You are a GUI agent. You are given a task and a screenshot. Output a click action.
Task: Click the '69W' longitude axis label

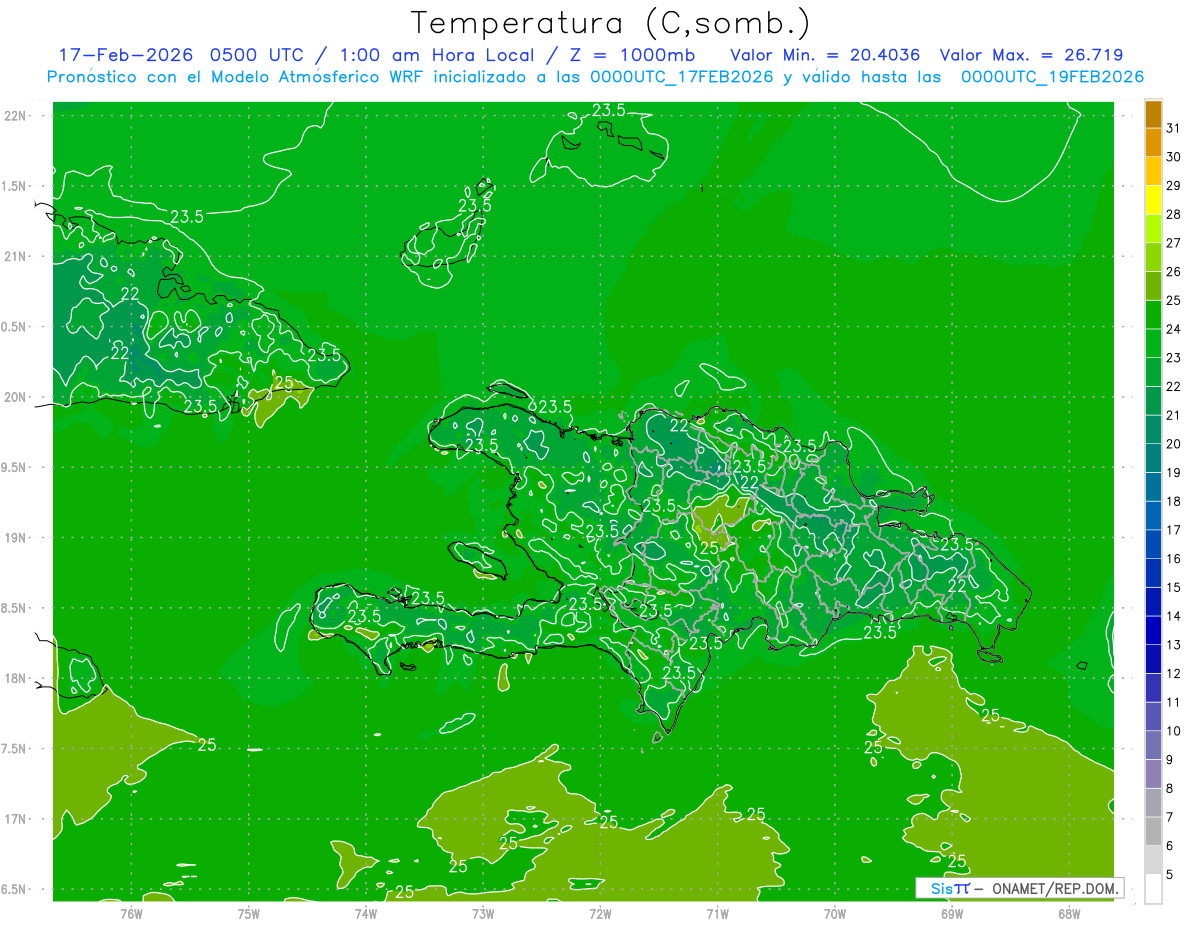951,913
